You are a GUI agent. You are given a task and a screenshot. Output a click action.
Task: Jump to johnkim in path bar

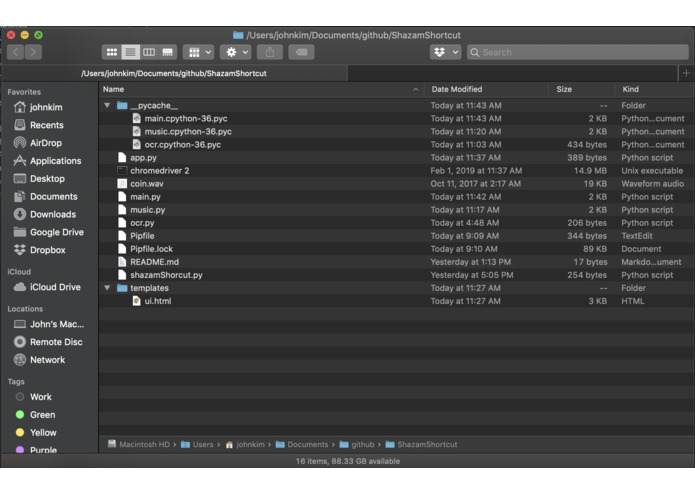(x=245, y=444)
